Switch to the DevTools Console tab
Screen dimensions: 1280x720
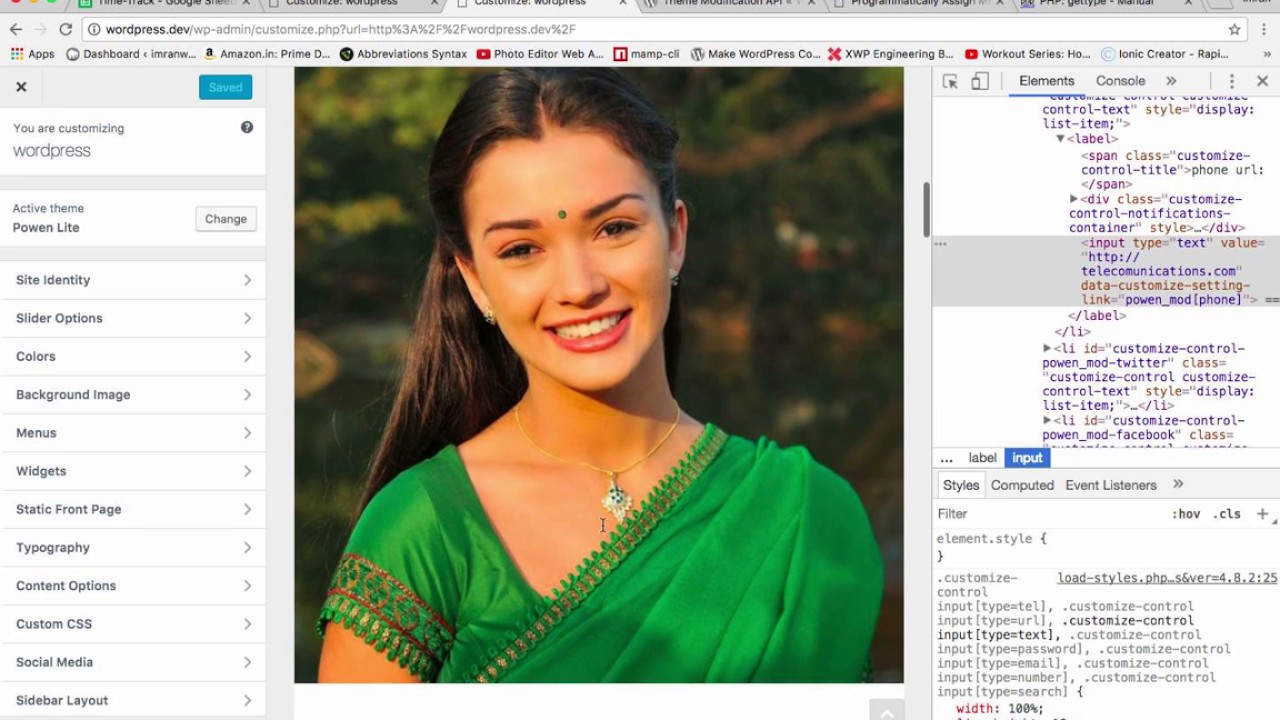(1120, 81)
